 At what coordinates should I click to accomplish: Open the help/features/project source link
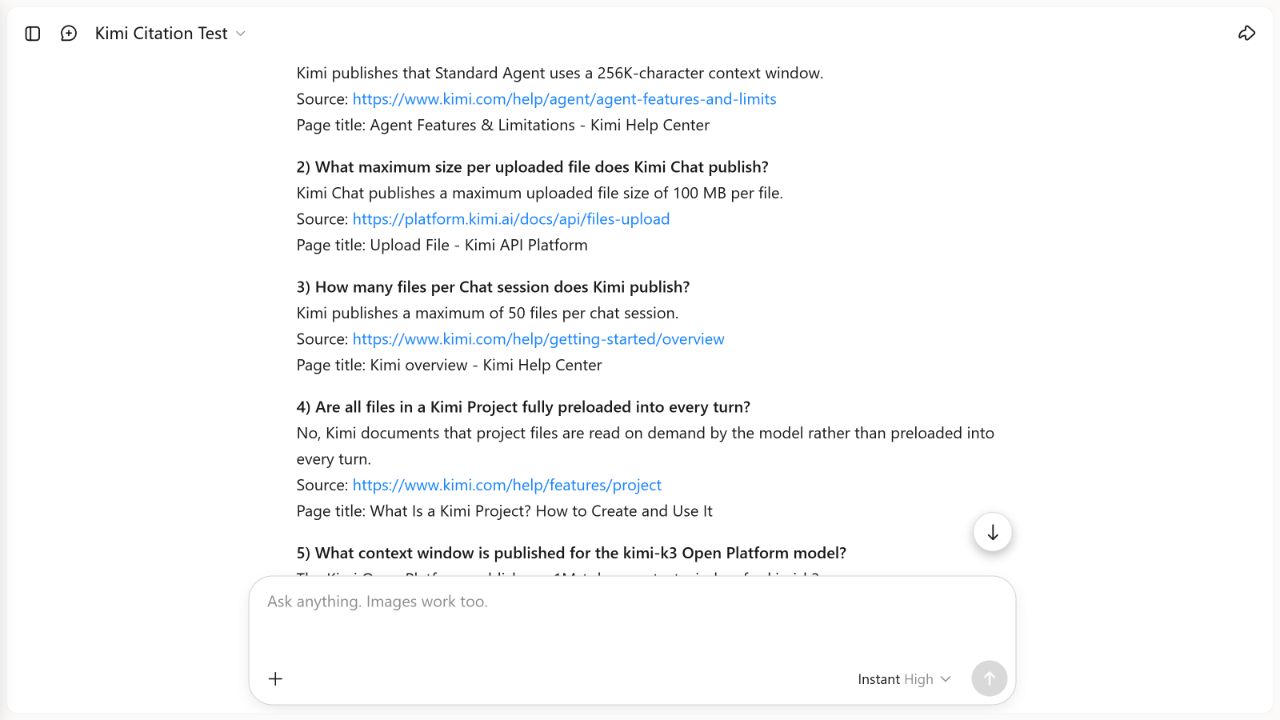pos(507,485)
